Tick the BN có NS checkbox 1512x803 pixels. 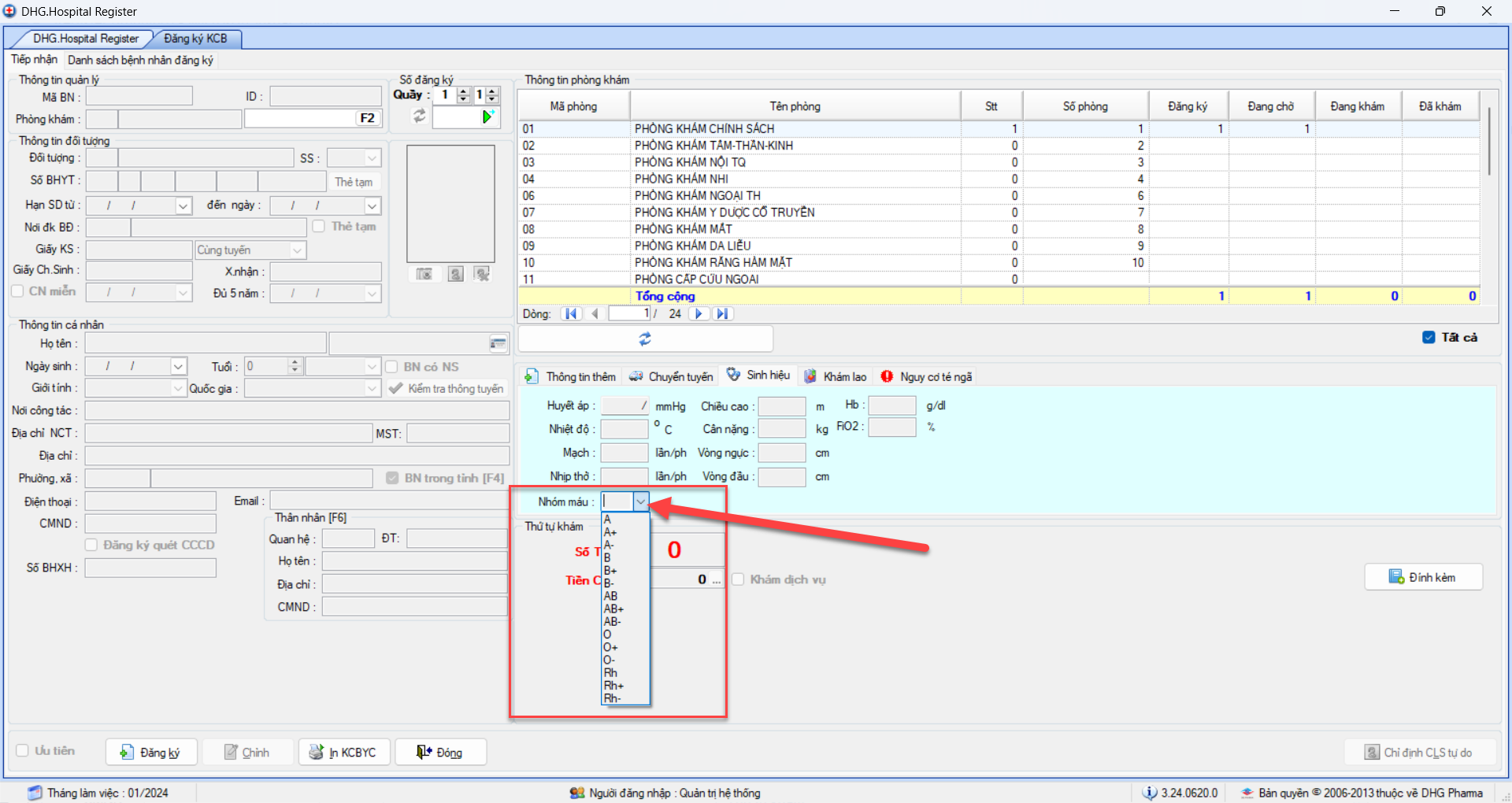pos(391,367)
